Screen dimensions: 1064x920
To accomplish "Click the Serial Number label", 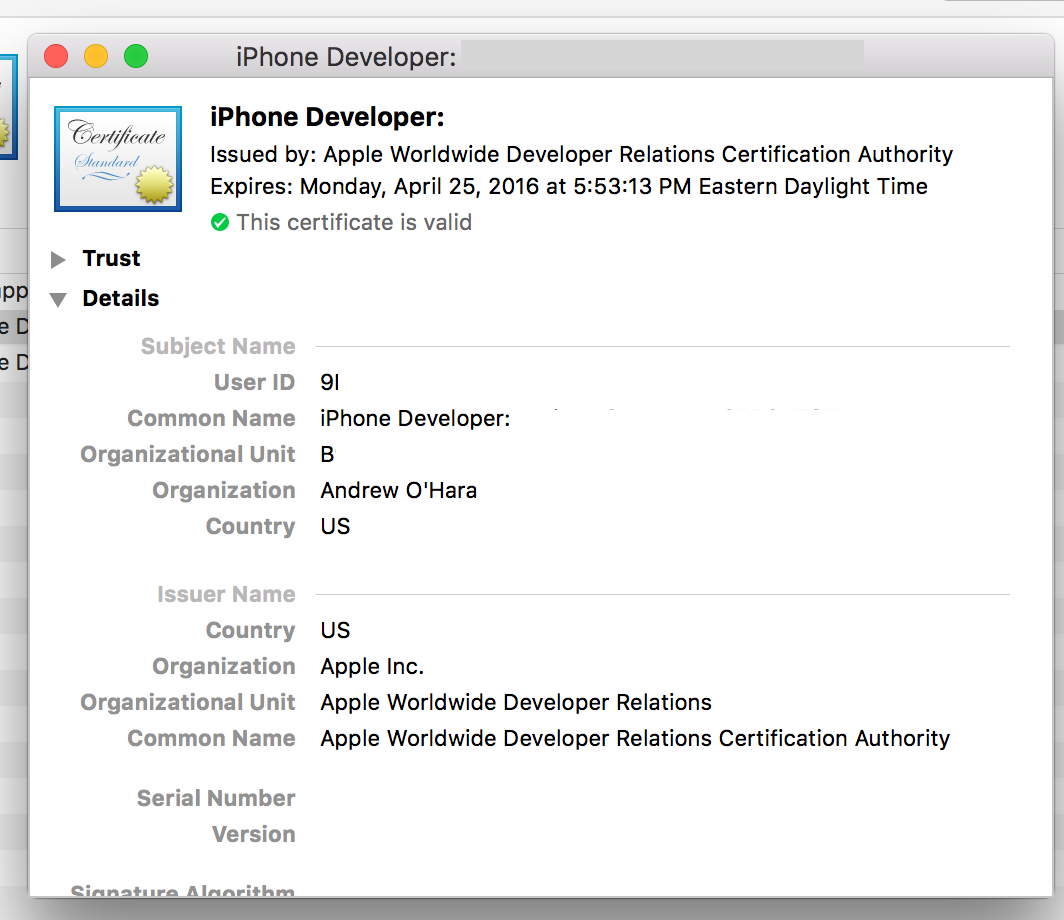I will pyautogui.click(x=216, y=798).
